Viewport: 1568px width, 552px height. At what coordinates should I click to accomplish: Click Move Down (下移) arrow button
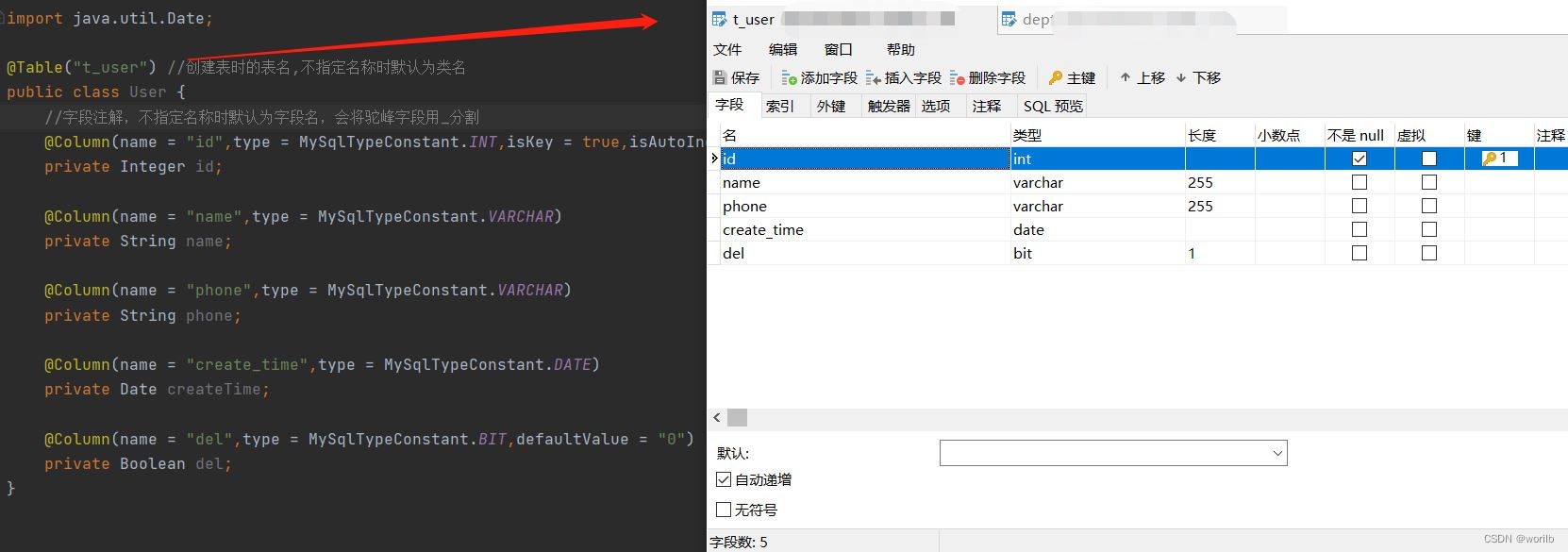click(1198, 77)
